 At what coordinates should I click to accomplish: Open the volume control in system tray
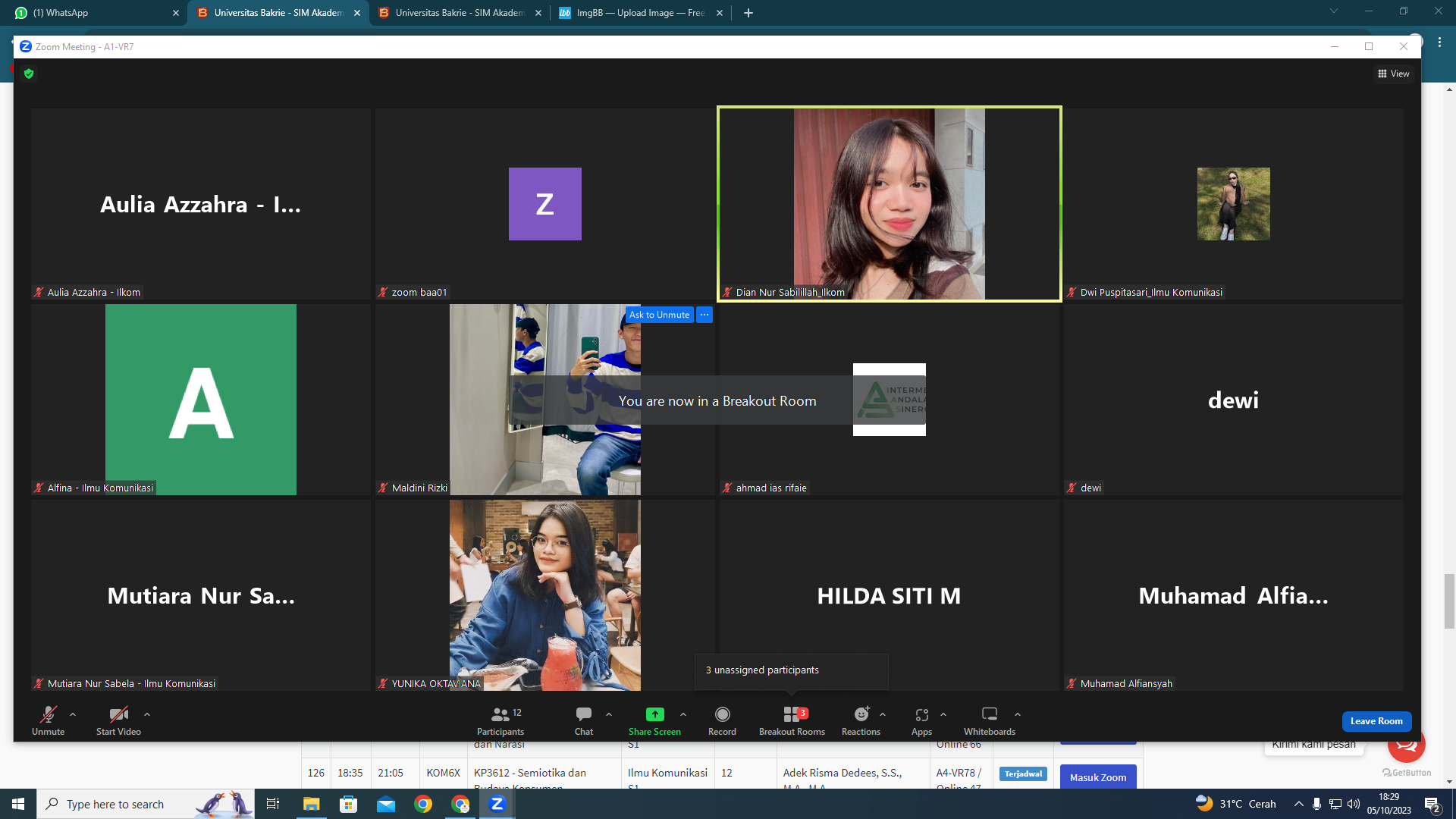click(1354, 804)
